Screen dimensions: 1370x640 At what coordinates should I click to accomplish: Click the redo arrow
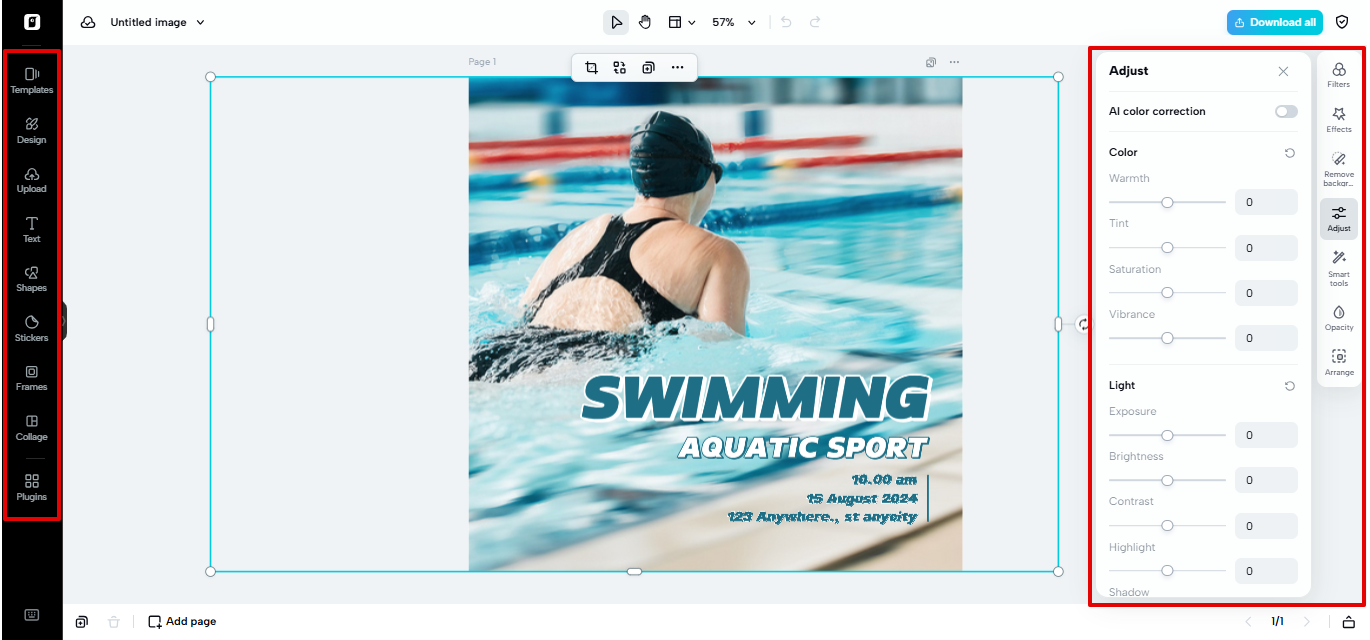tap(815, 22)
